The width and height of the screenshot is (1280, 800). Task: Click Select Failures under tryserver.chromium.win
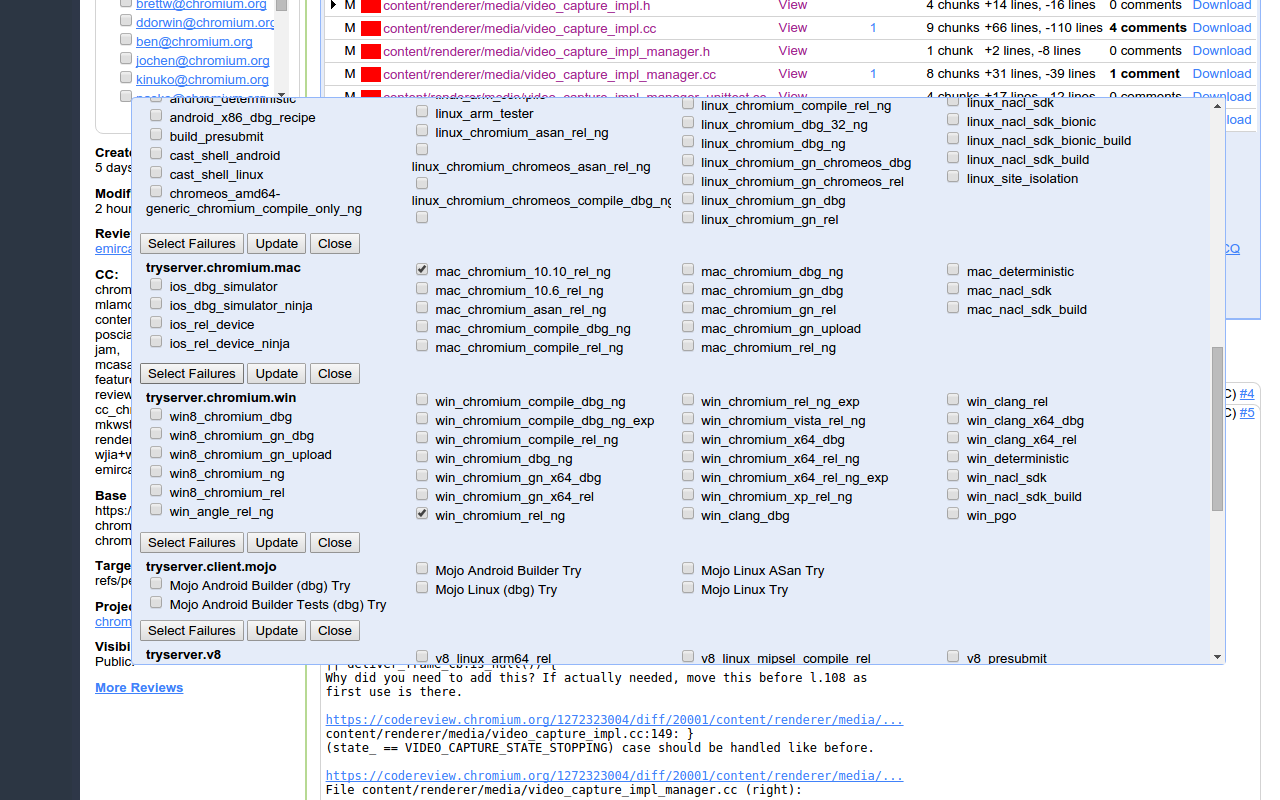coord(192,543)
